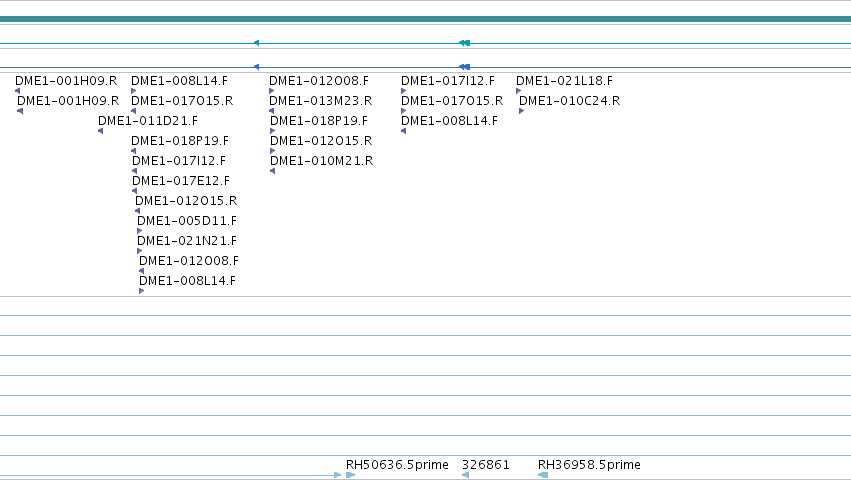The height and width of the screenshot is (480, 851).
Task: Click the DME1-010C24.R feature label
Action: [x=569, y=100]
